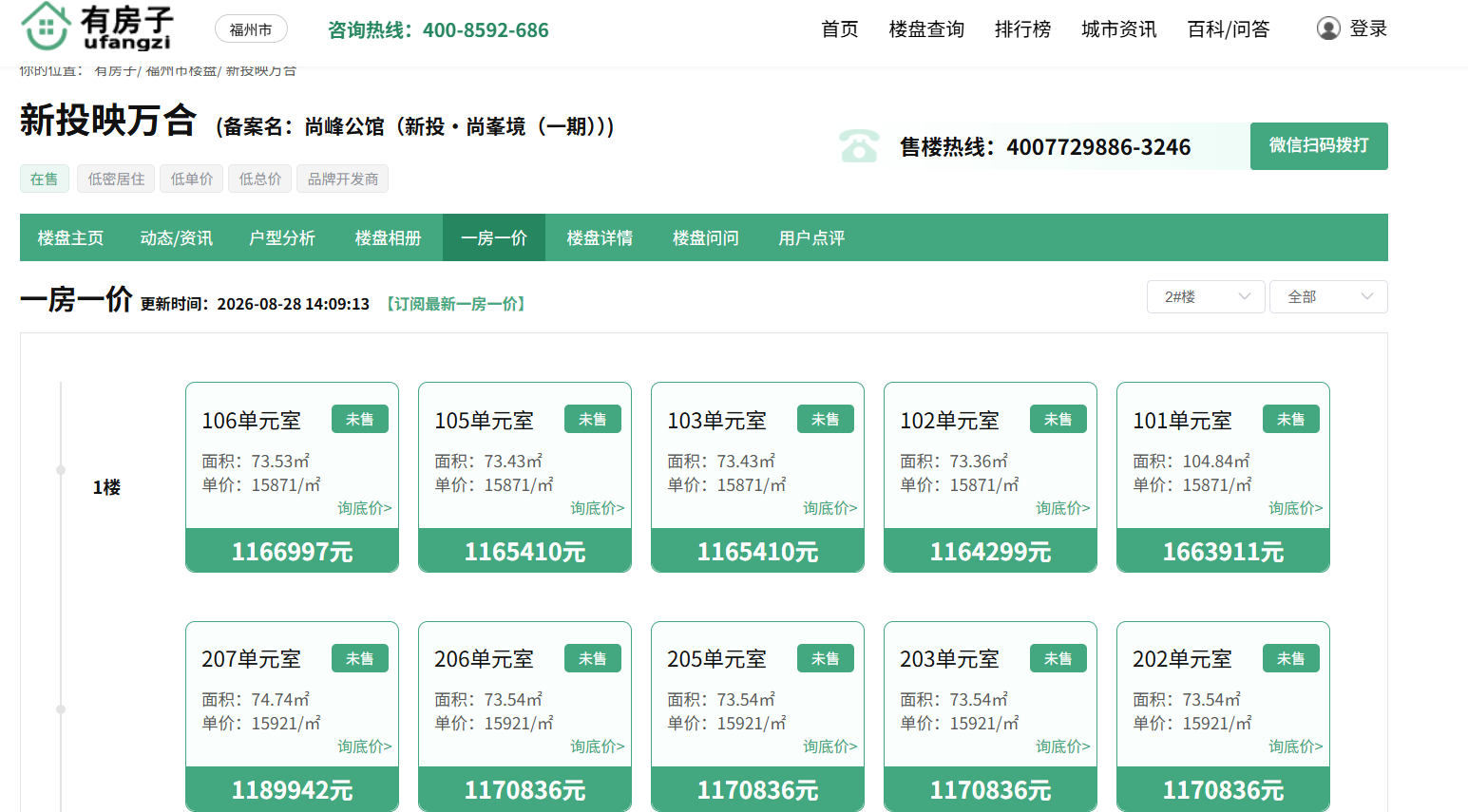Click the 1164299元 price bar
Image resolution: width=1468 pixels, height=812 pixels.
(x=991, y=551)
